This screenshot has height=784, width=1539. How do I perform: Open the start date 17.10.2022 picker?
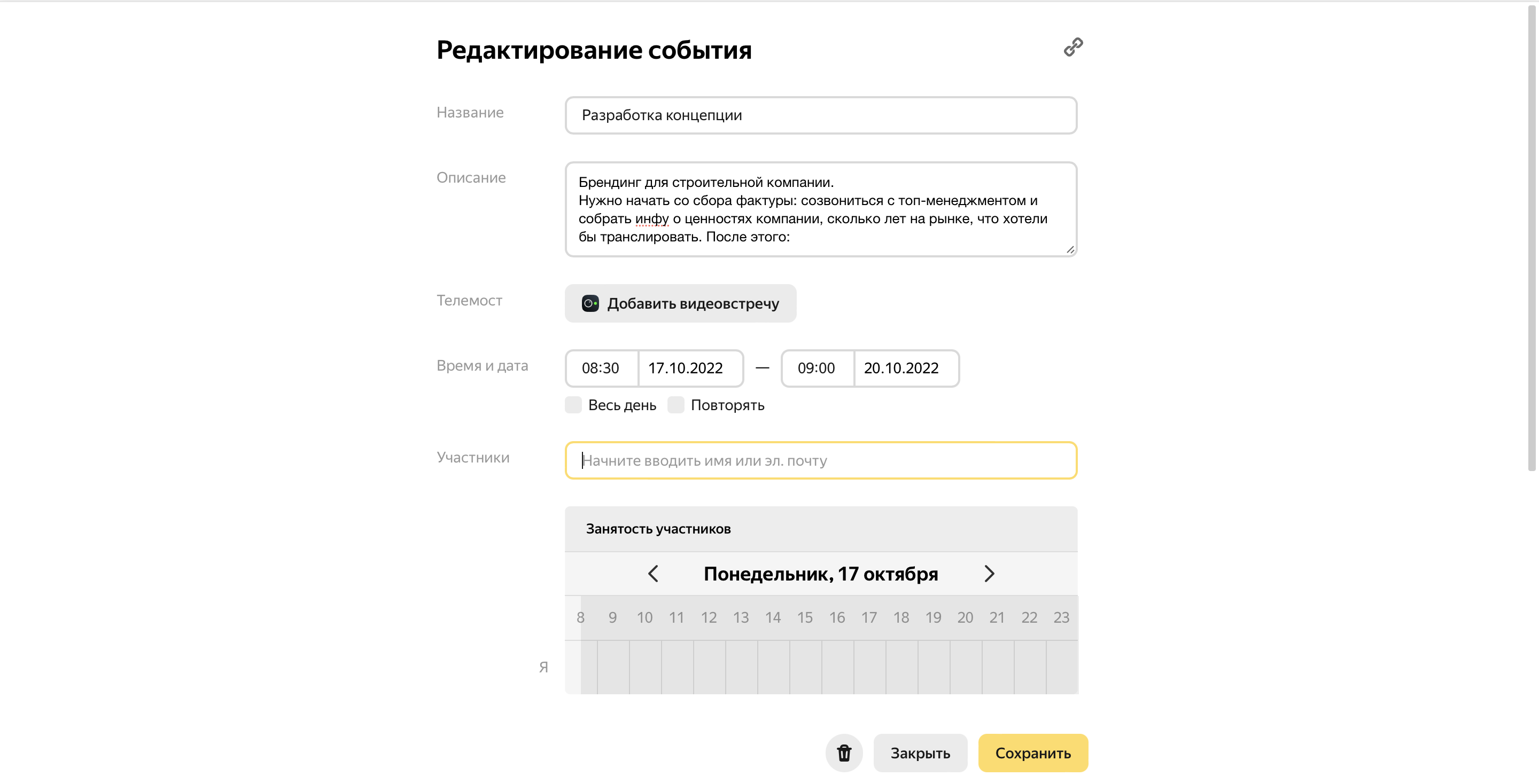click(686, 368)
